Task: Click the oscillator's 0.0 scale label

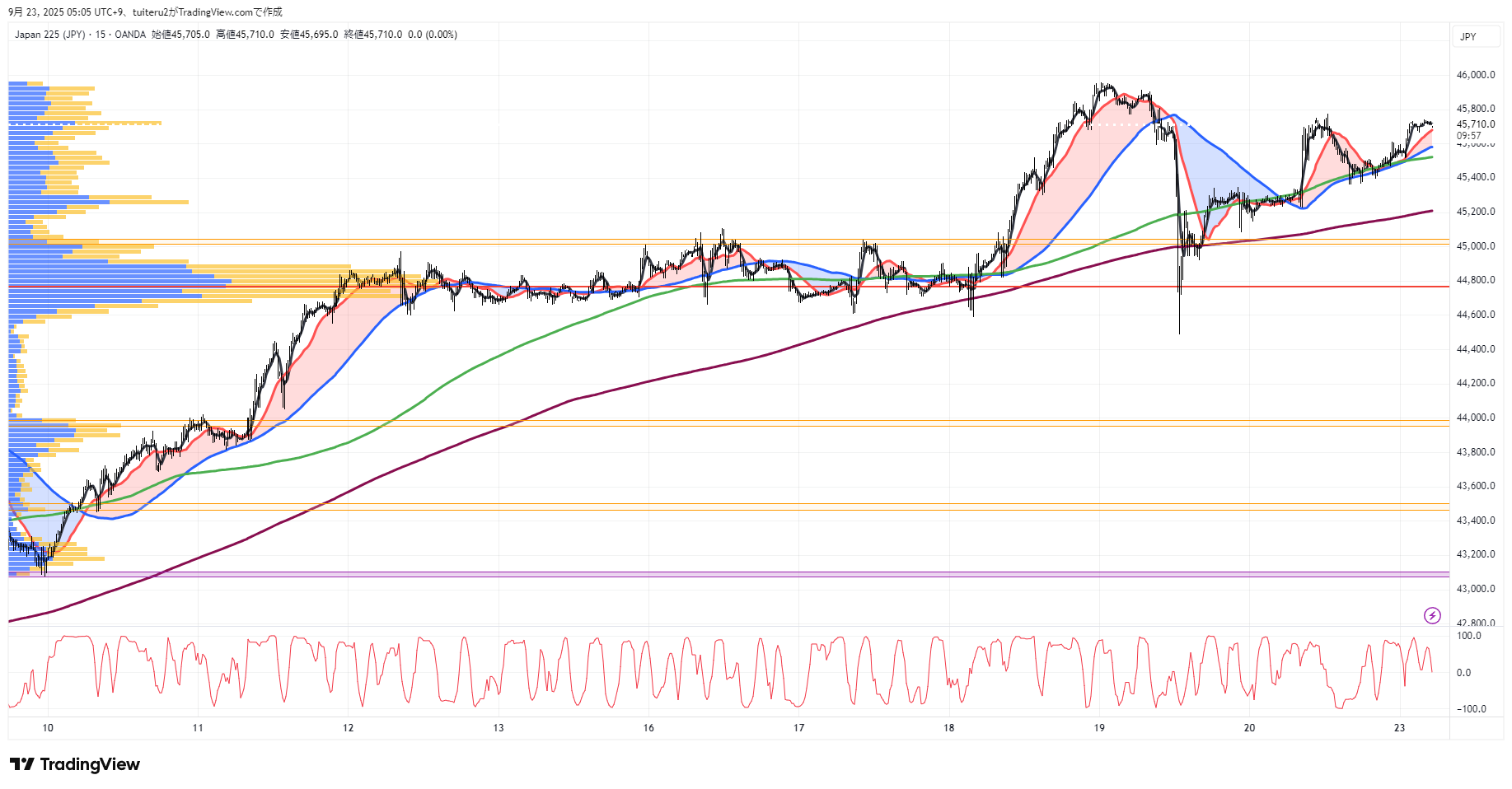Action: point(1463,673)
